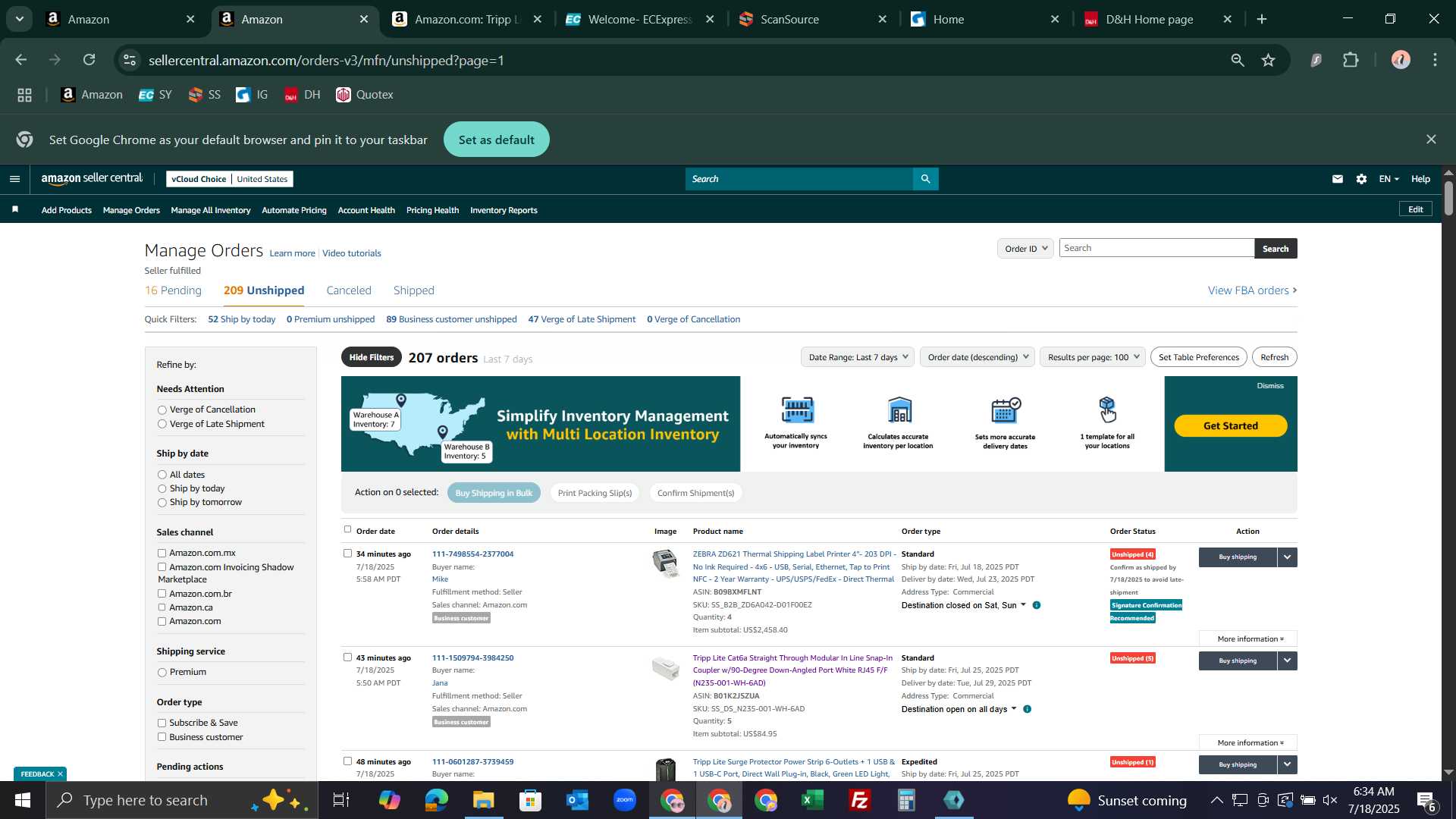Open the Seller Central hamburger menu
This screenshot has width=1456, height=819.
14,179
